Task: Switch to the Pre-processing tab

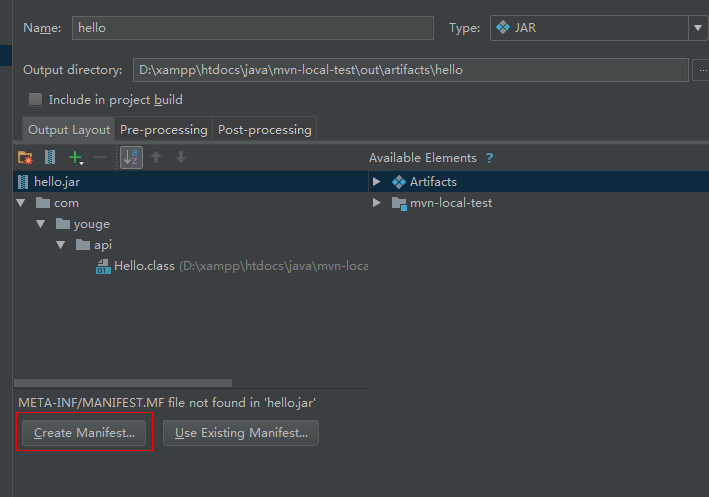Action: (x=163, y=130)
